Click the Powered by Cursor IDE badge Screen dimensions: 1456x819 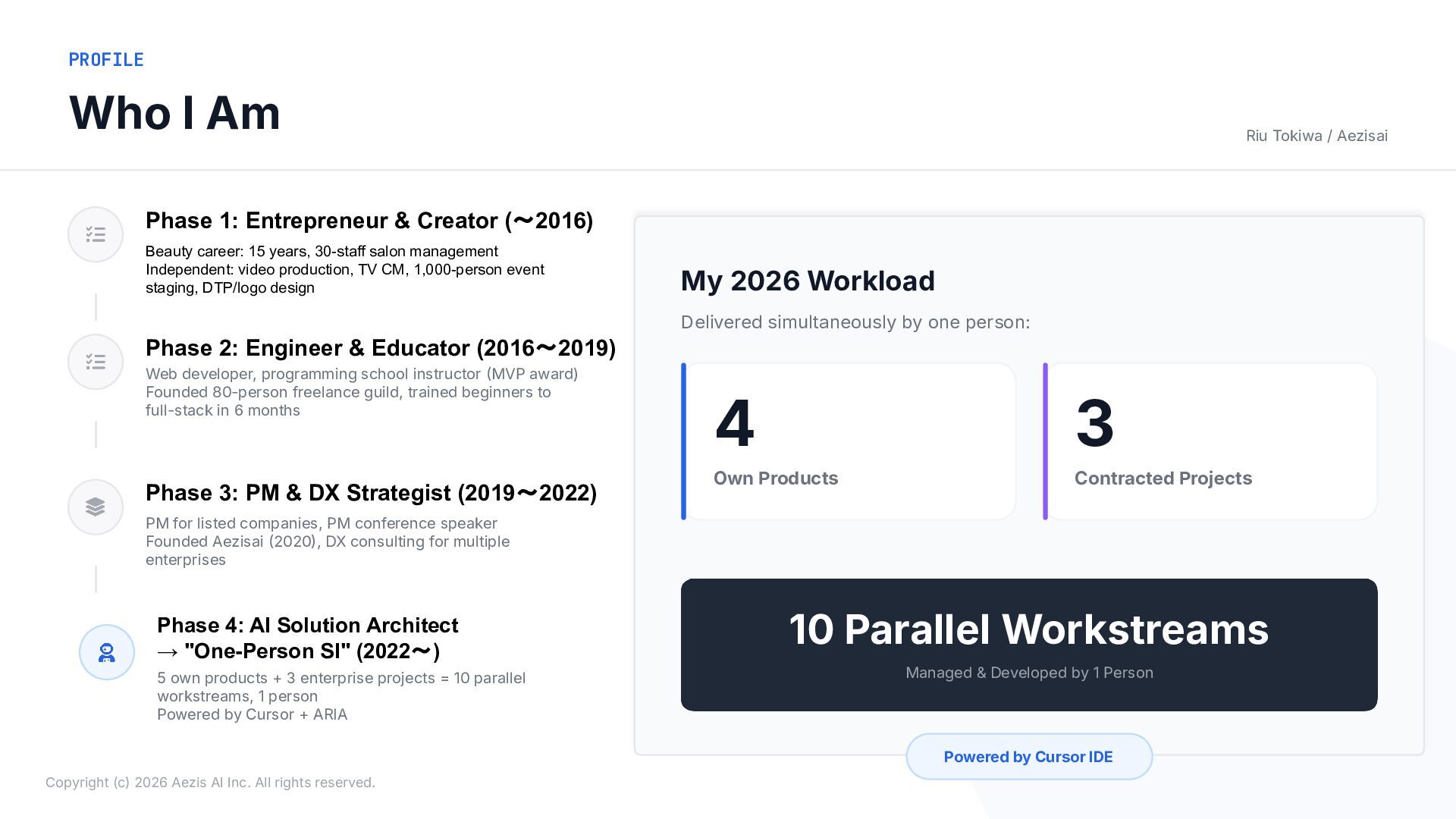coord(1028,757)
